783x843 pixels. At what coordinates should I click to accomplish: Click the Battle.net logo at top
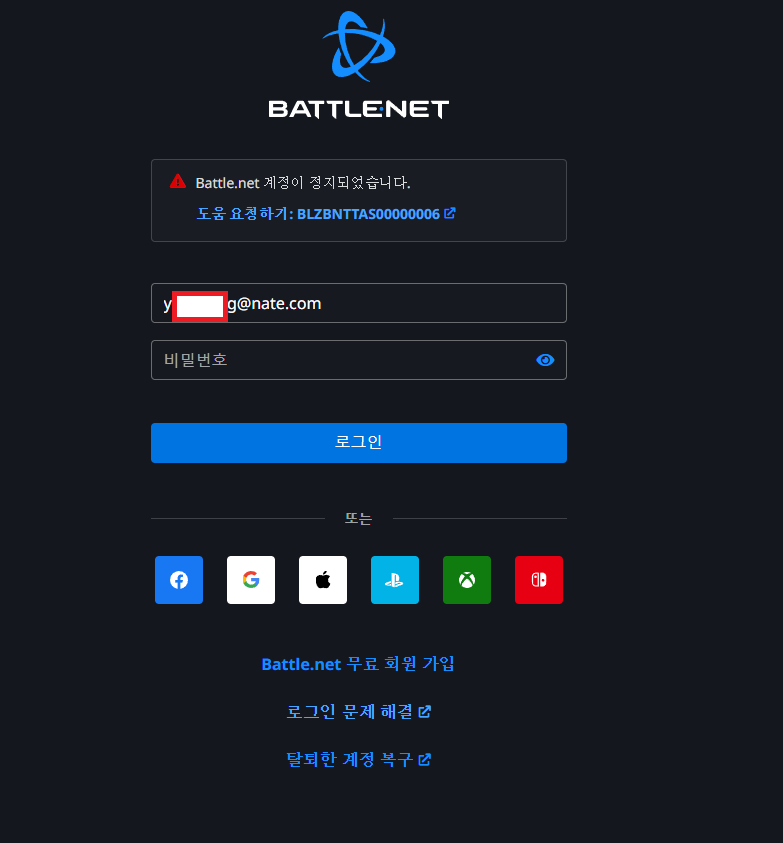pyautogui.click(x=359, y=46)
